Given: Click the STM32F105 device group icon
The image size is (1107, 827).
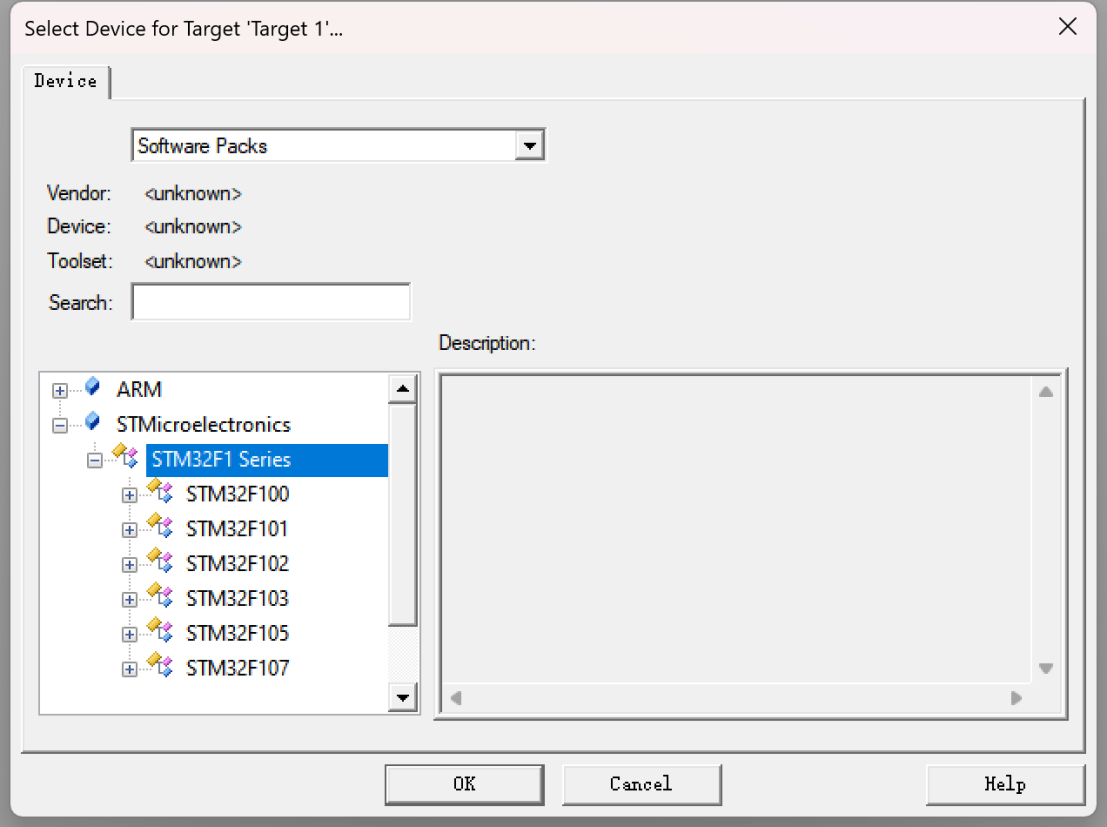Looking at the screenshot, I should [160, 629].
